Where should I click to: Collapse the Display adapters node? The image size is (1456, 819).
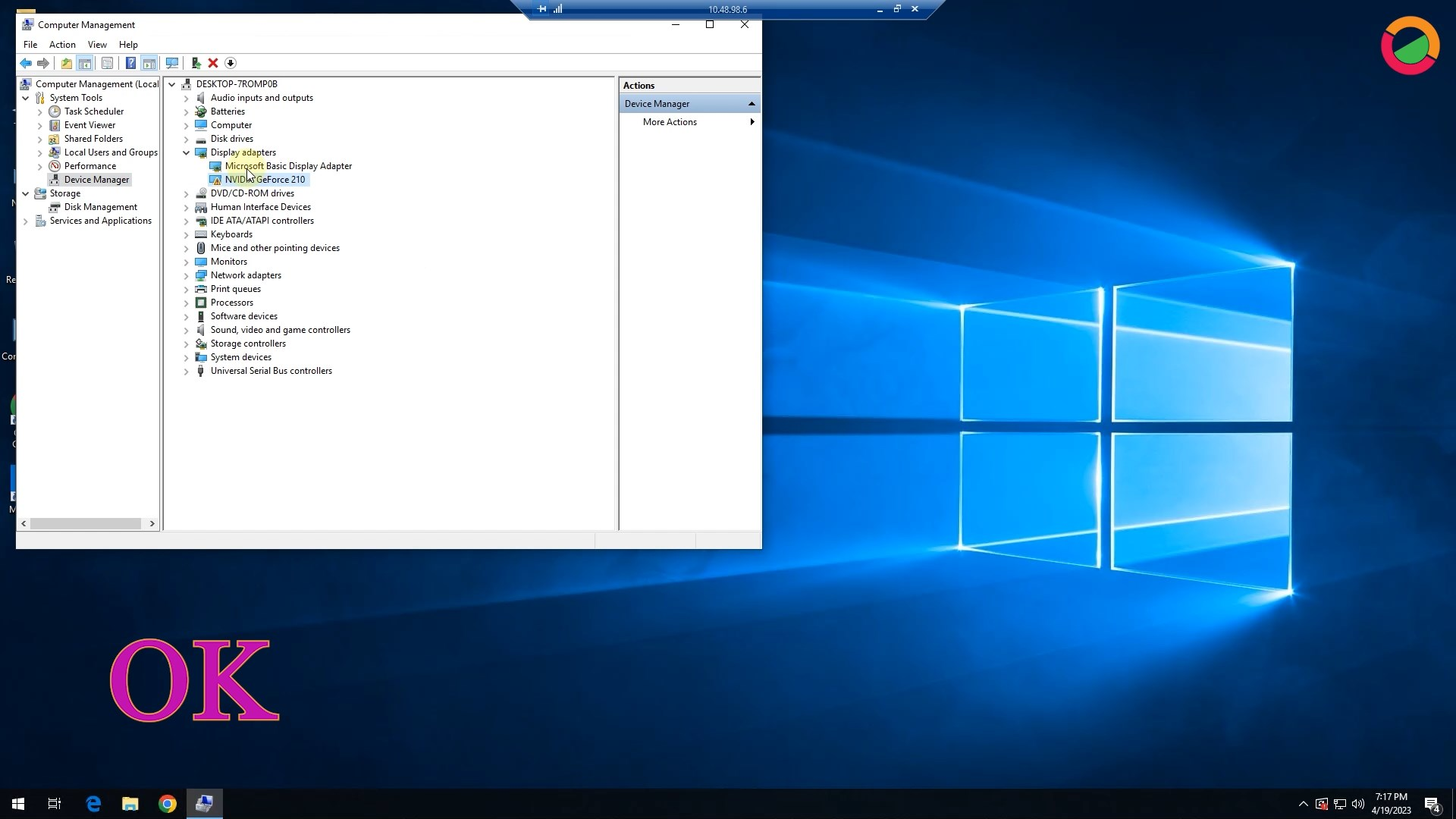tap(187, 152)
